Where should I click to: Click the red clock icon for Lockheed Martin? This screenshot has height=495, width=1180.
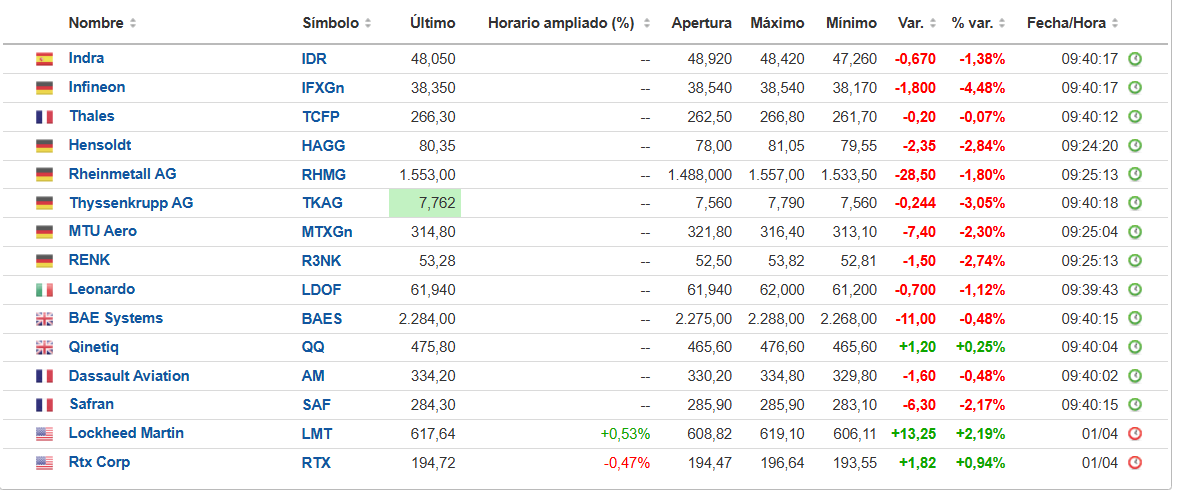click(x=1135, y=434)
